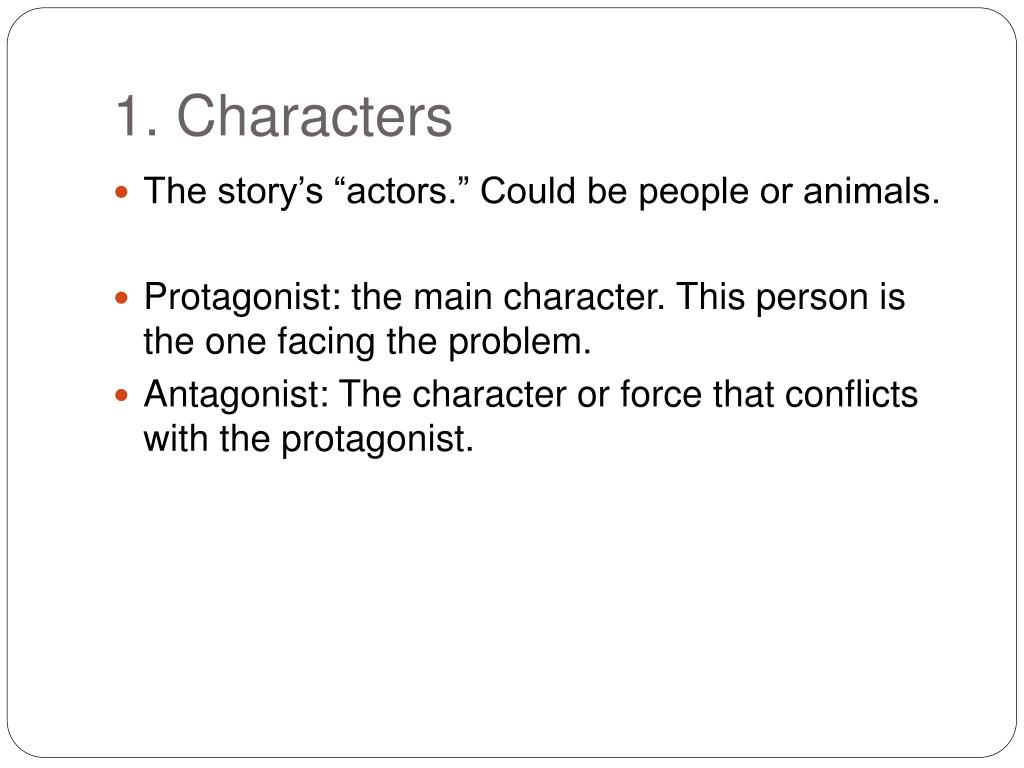The width and height of the screenshot is (1024, 768).
Task: Click the phrase "the main character."
Action: point(507,297)
